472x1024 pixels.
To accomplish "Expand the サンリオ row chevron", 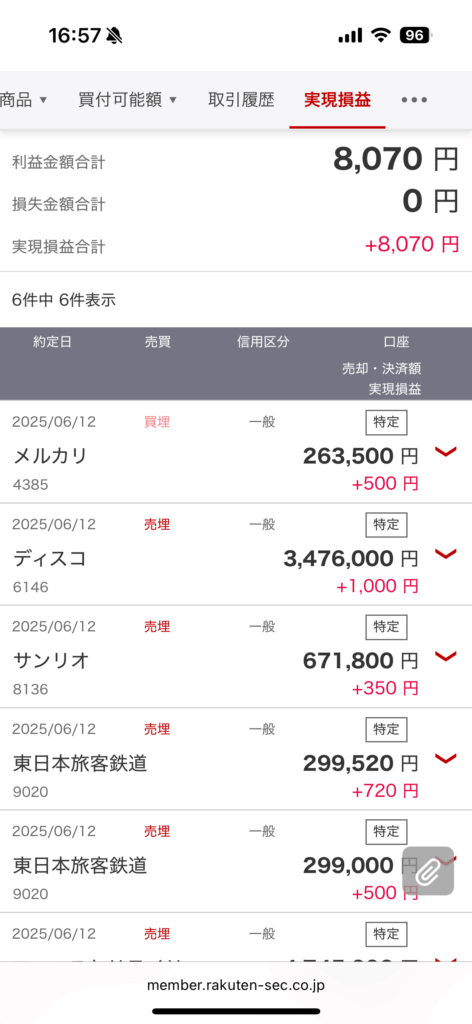I will [x=446, y=656].
